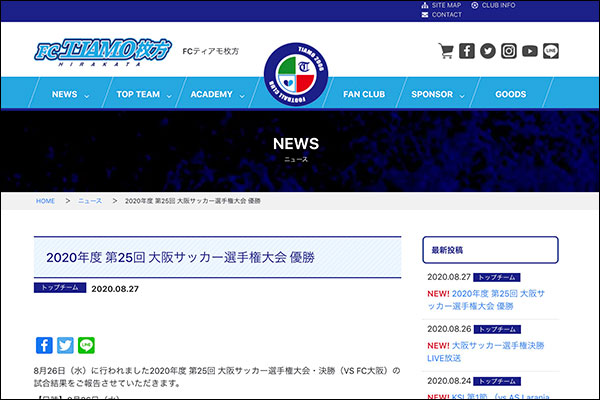Open the Instagram icon in header
The height and width of the screenshot is (400, 600).
point(509,51)
